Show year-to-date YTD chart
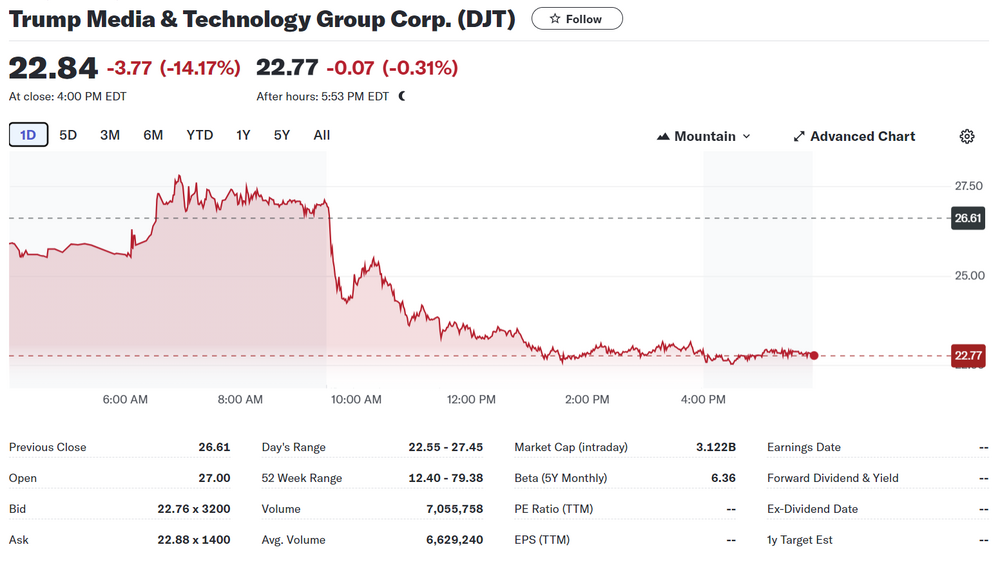 click(x=200, y=135)
